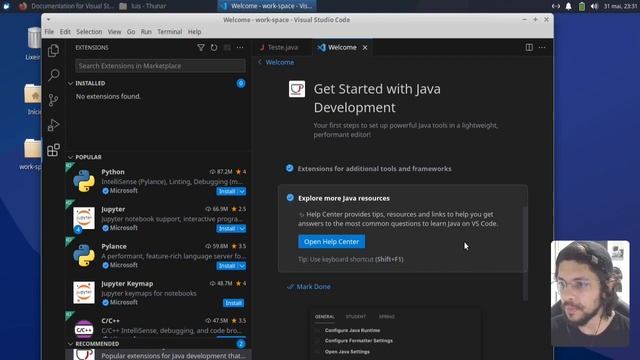Open the Edit menu

click(65, 32)
